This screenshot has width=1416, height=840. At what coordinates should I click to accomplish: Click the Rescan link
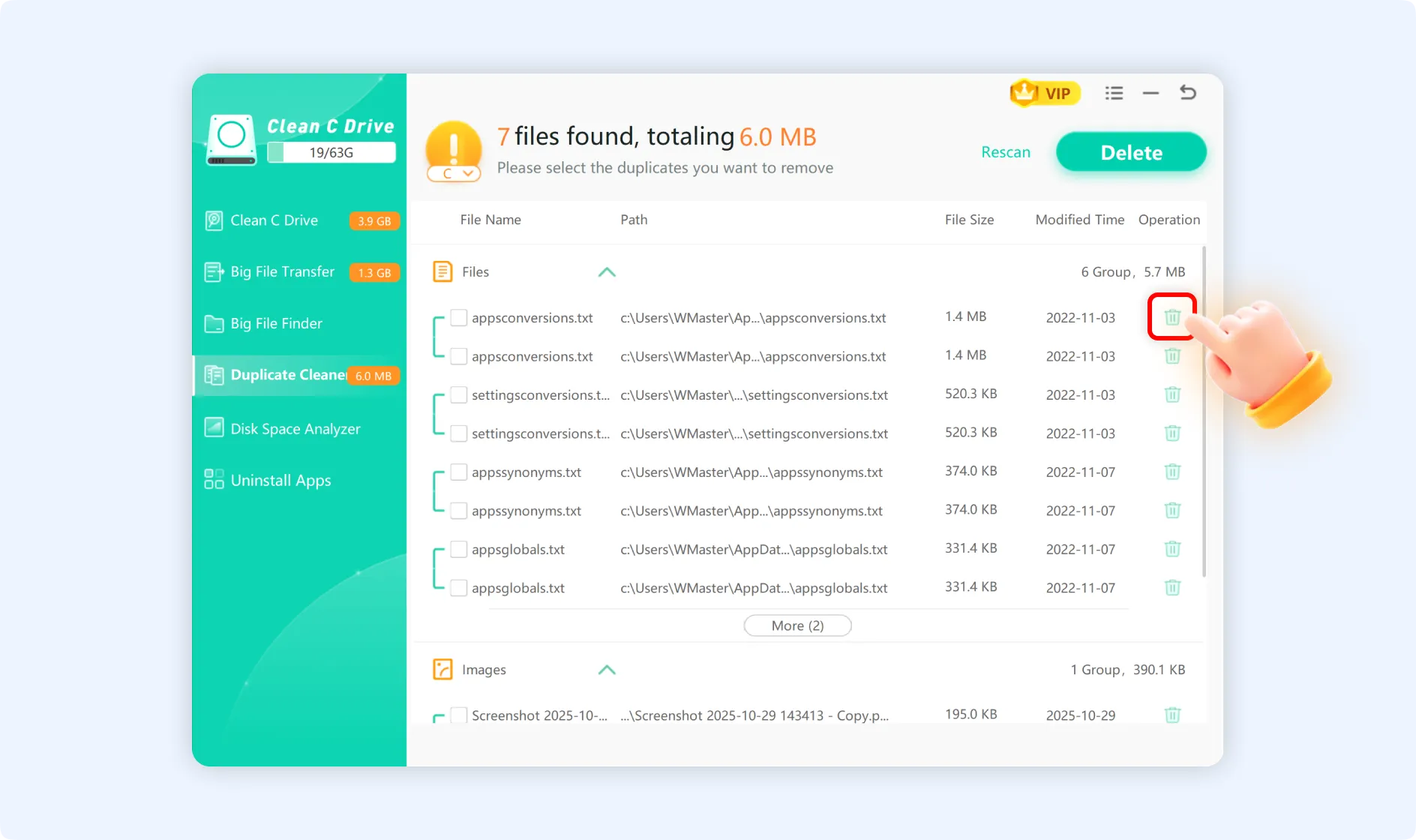[x=1005, y=152]
